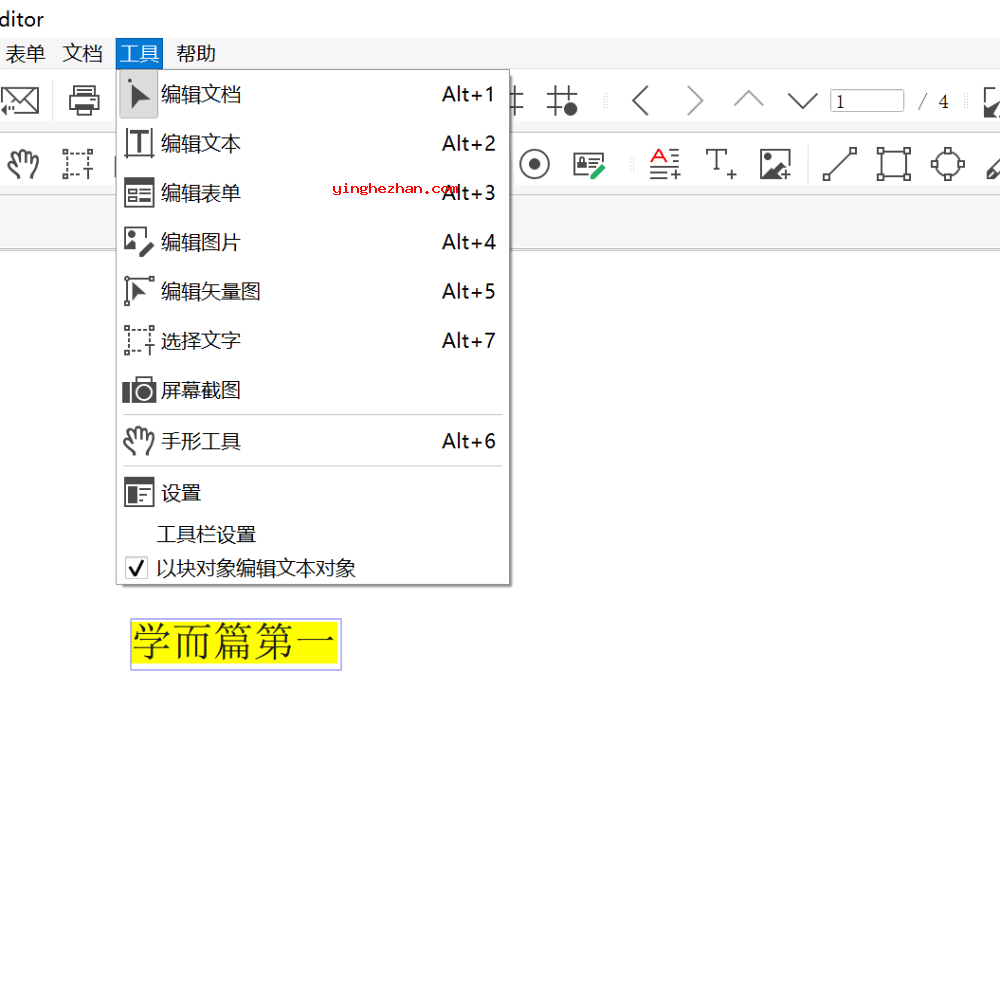The image size is (1000, 981).
Task: Select the ellipse drawing tool icon
Action: [948, 164]
